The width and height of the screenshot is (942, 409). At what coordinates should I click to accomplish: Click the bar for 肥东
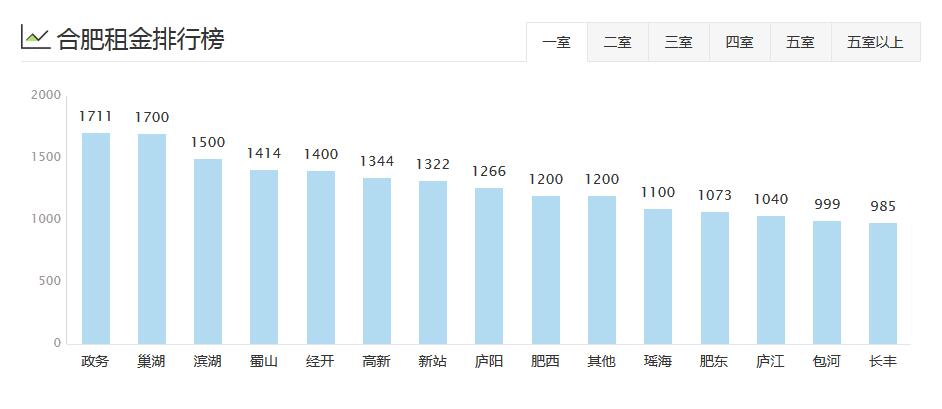(x=715, y=278)
